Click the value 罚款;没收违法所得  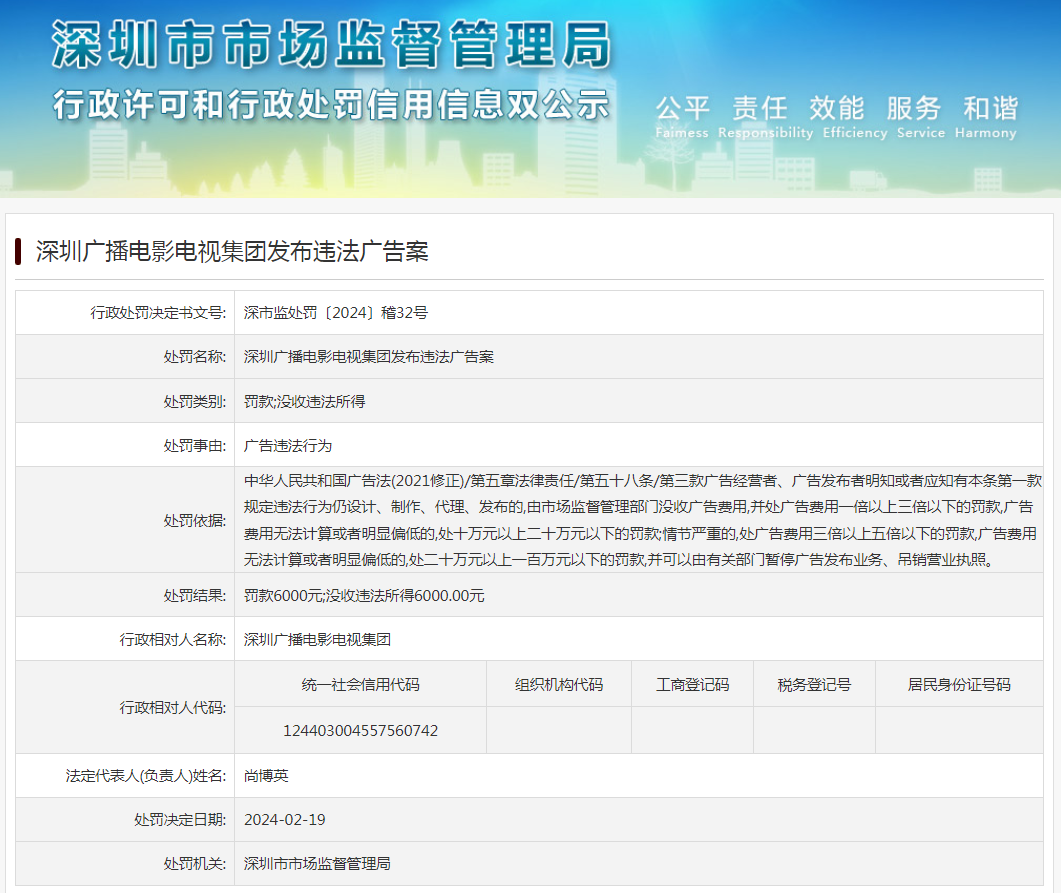coord(304,401)
